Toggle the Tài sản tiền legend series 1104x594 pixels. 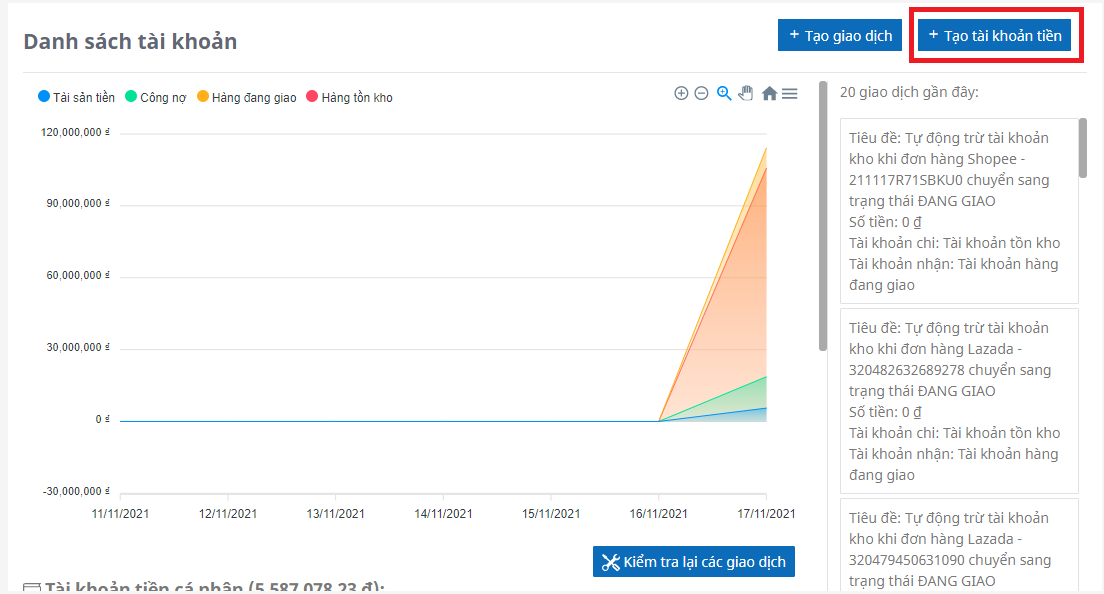click(x=76, y=97)
